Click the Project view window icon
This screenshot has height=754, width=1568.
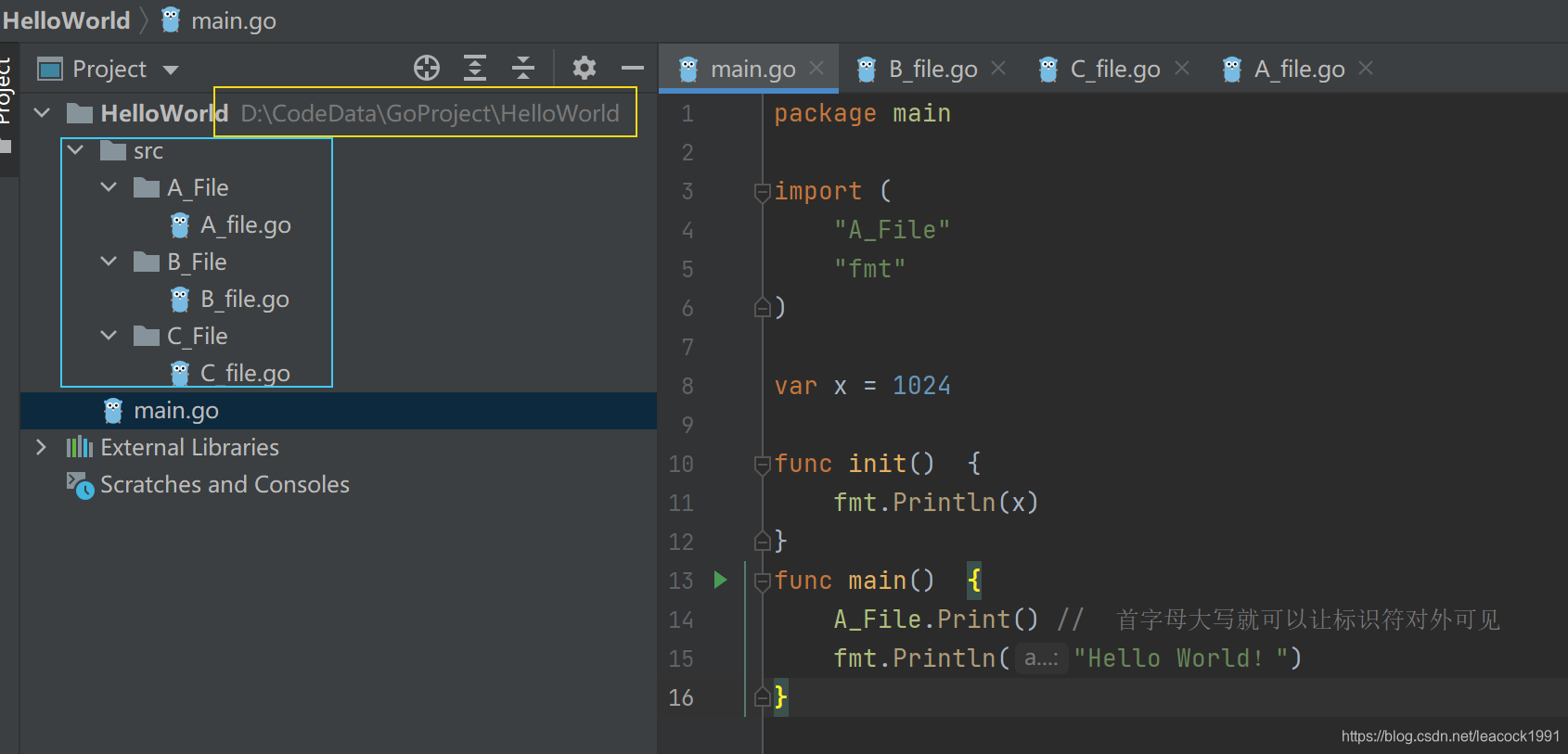coord(49,69)
